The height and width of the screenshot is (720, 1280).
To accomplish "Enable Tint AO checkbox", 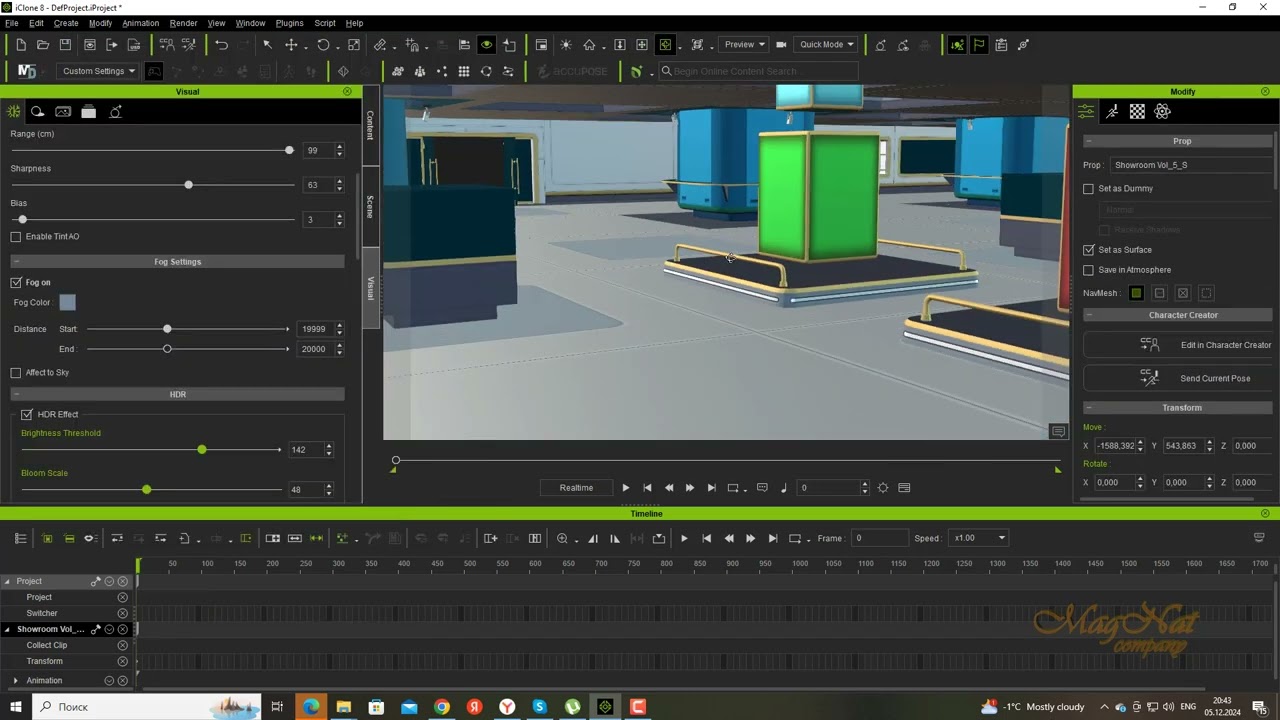I will click(16, 237).
